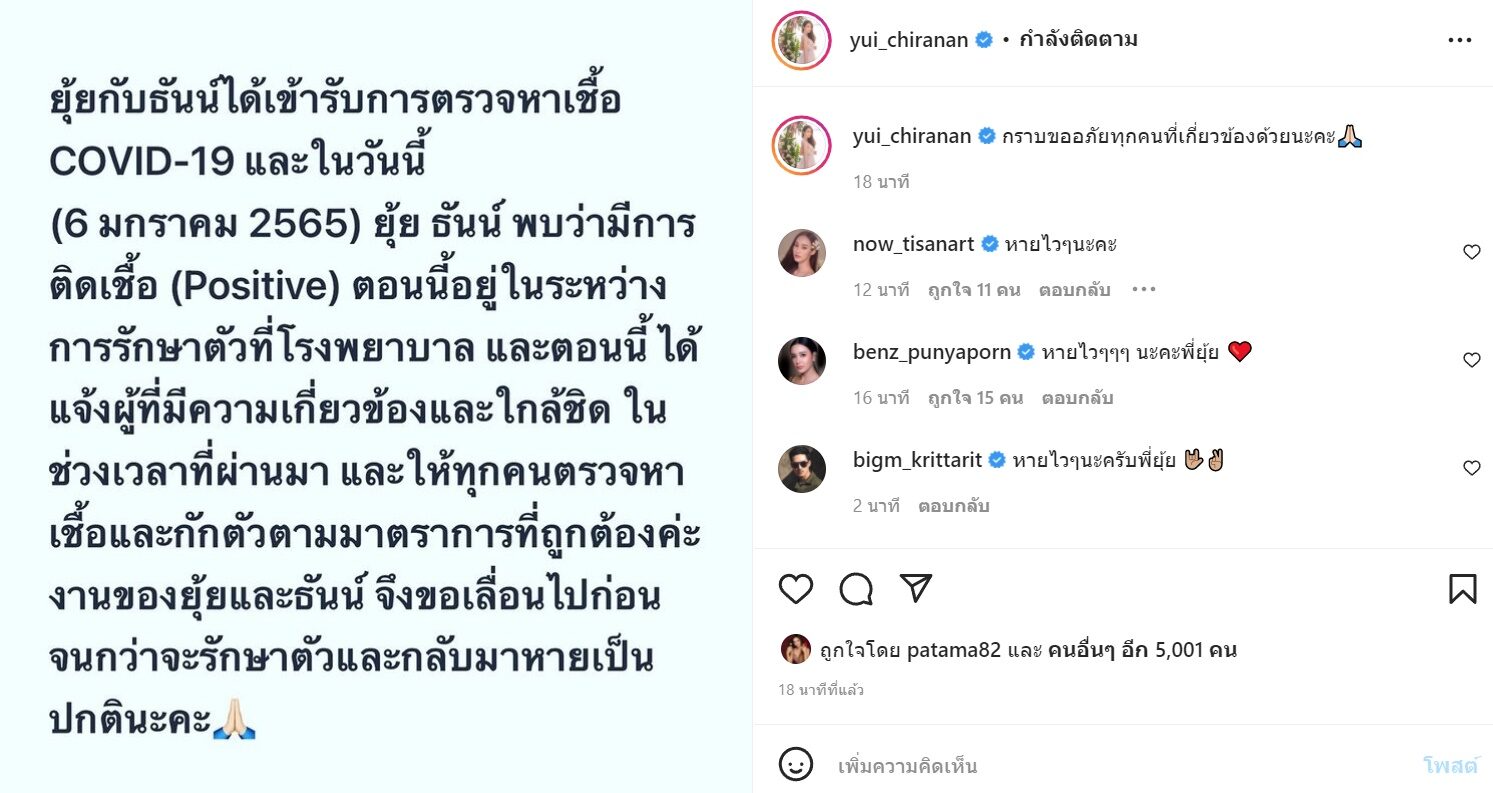The image size is (1493, 793).
Task: Focus the เพิ่มความคิดเห็น comment field
Action: (x=1122, y=766)
